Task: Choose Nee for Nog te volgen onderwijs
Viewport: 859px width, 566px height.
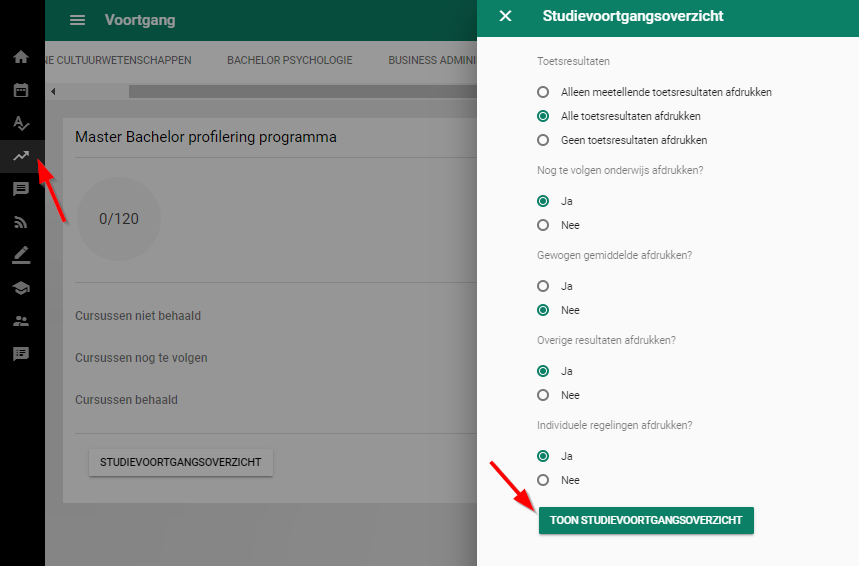Action: pyautogui.click(x=558, y=225)
